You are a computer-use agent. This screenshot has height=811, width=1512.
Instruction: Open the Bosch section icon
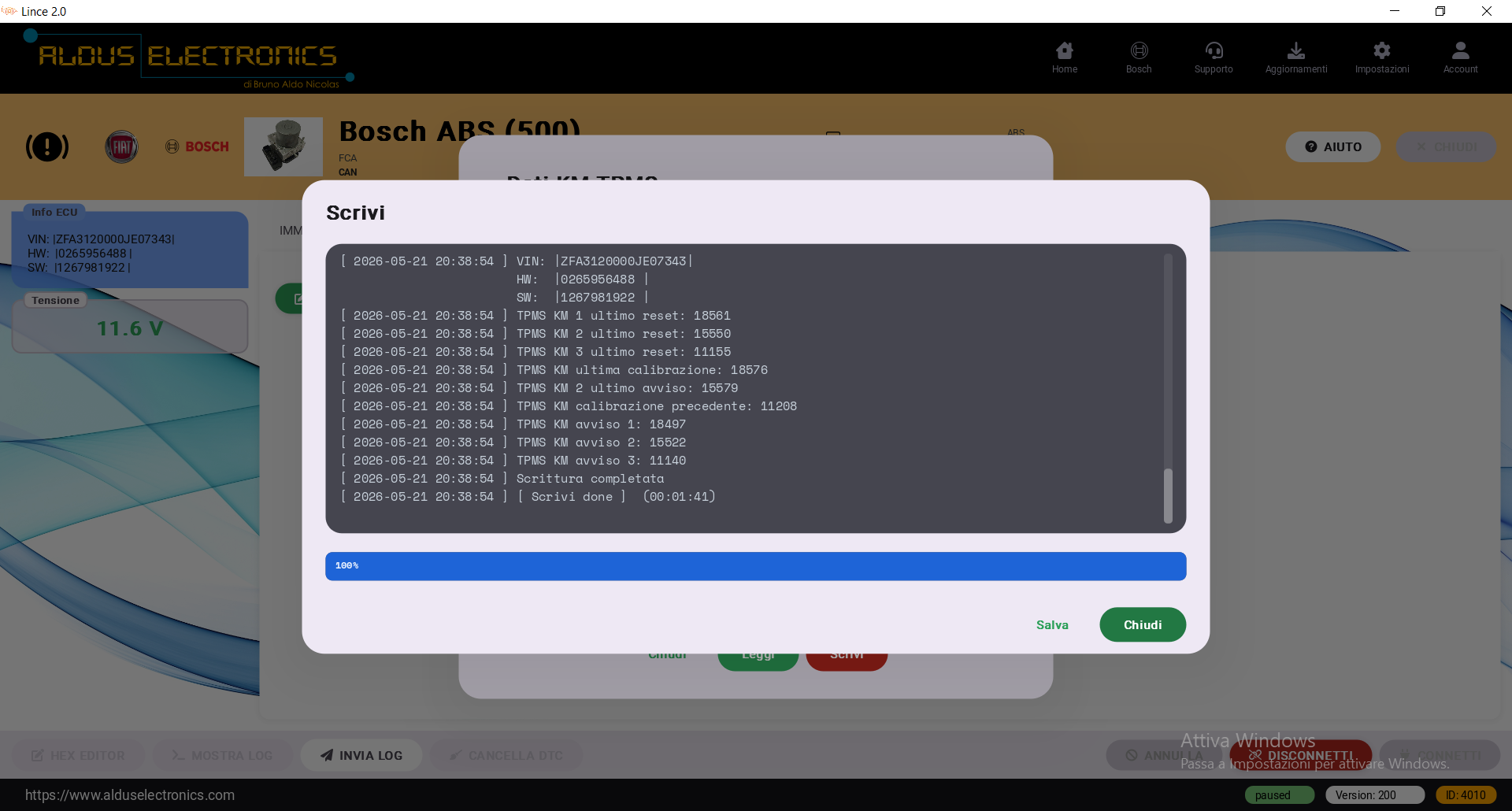click(x=1139, y=57)
